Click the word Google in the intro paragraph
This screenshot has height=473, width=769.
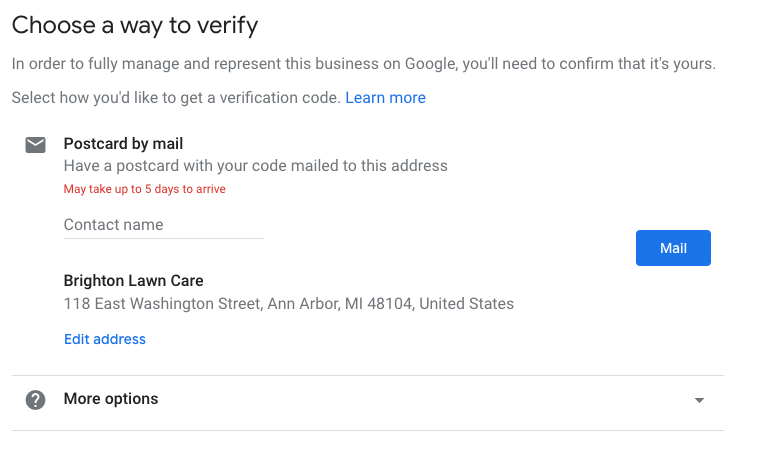click(431, 65)
